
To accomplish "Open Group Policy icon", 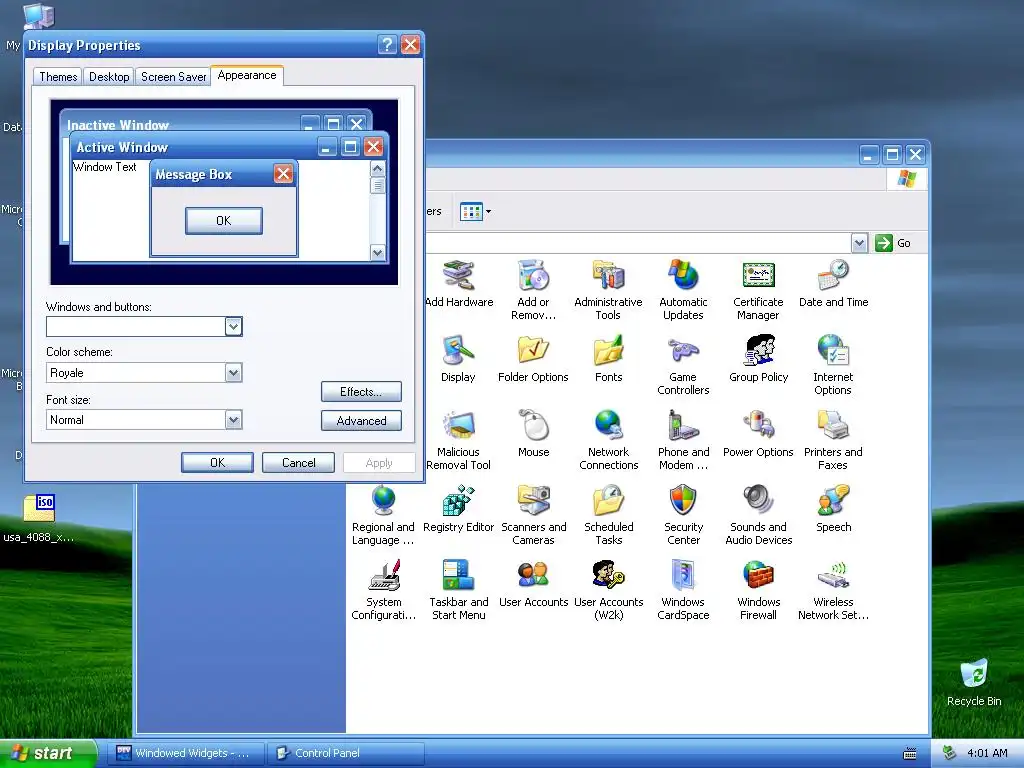I will click(x=758, y=359).
